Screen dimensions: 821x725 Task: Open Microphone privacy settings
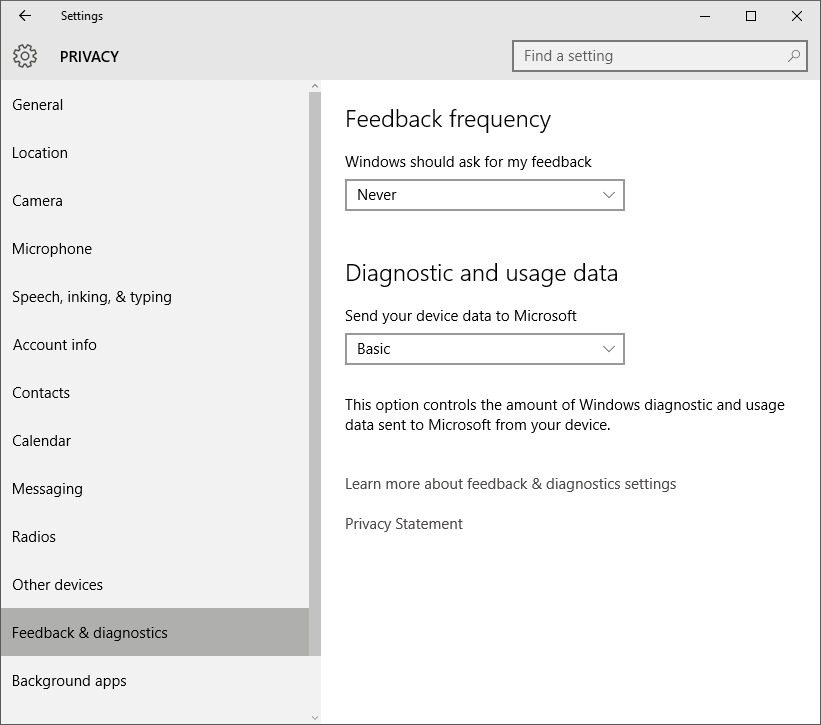[x=52, y=249]
